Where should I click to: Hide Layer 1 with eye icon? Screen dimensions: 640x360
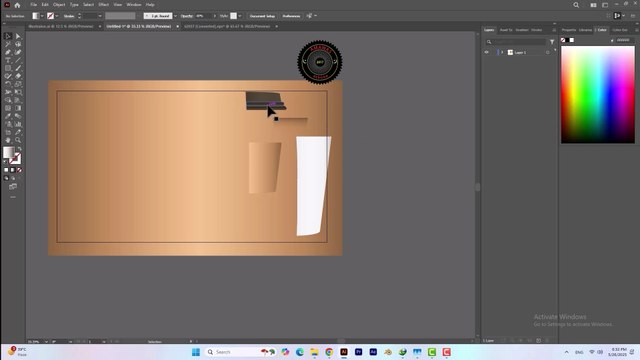point(487,52)
